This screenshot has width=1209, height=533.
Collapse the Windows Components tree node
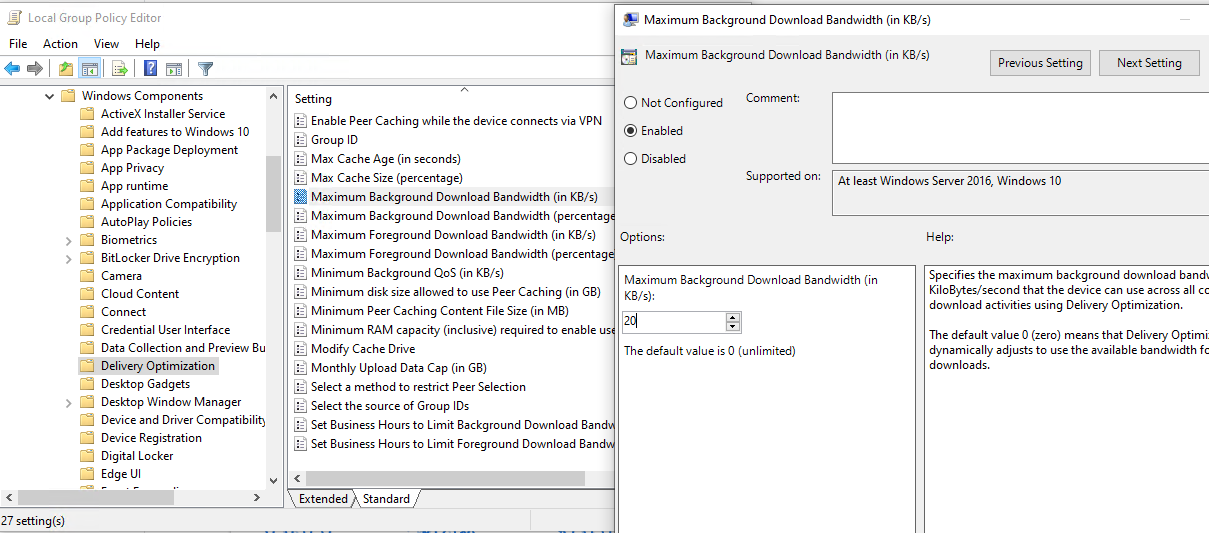pyautogui.click(x=49, y=96)
